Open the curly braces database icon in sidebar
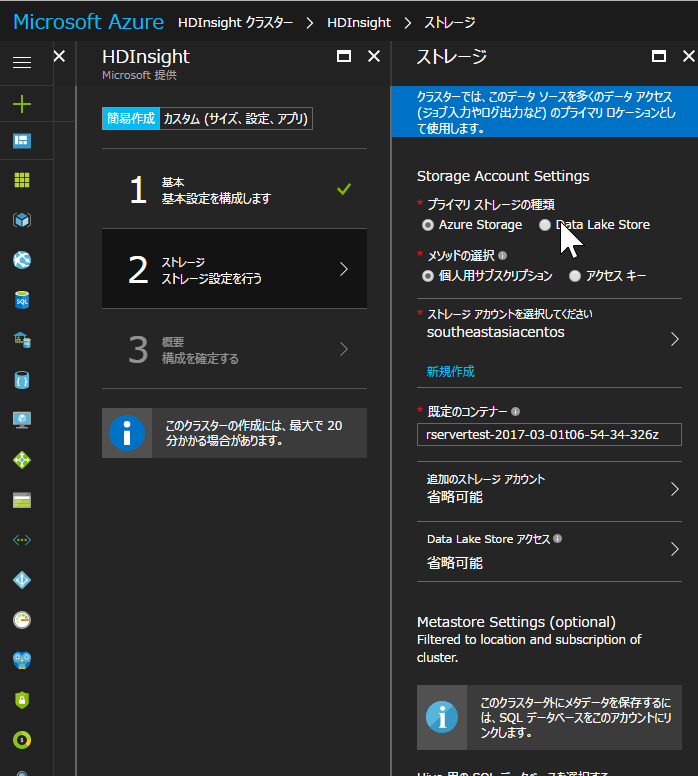 22,380
